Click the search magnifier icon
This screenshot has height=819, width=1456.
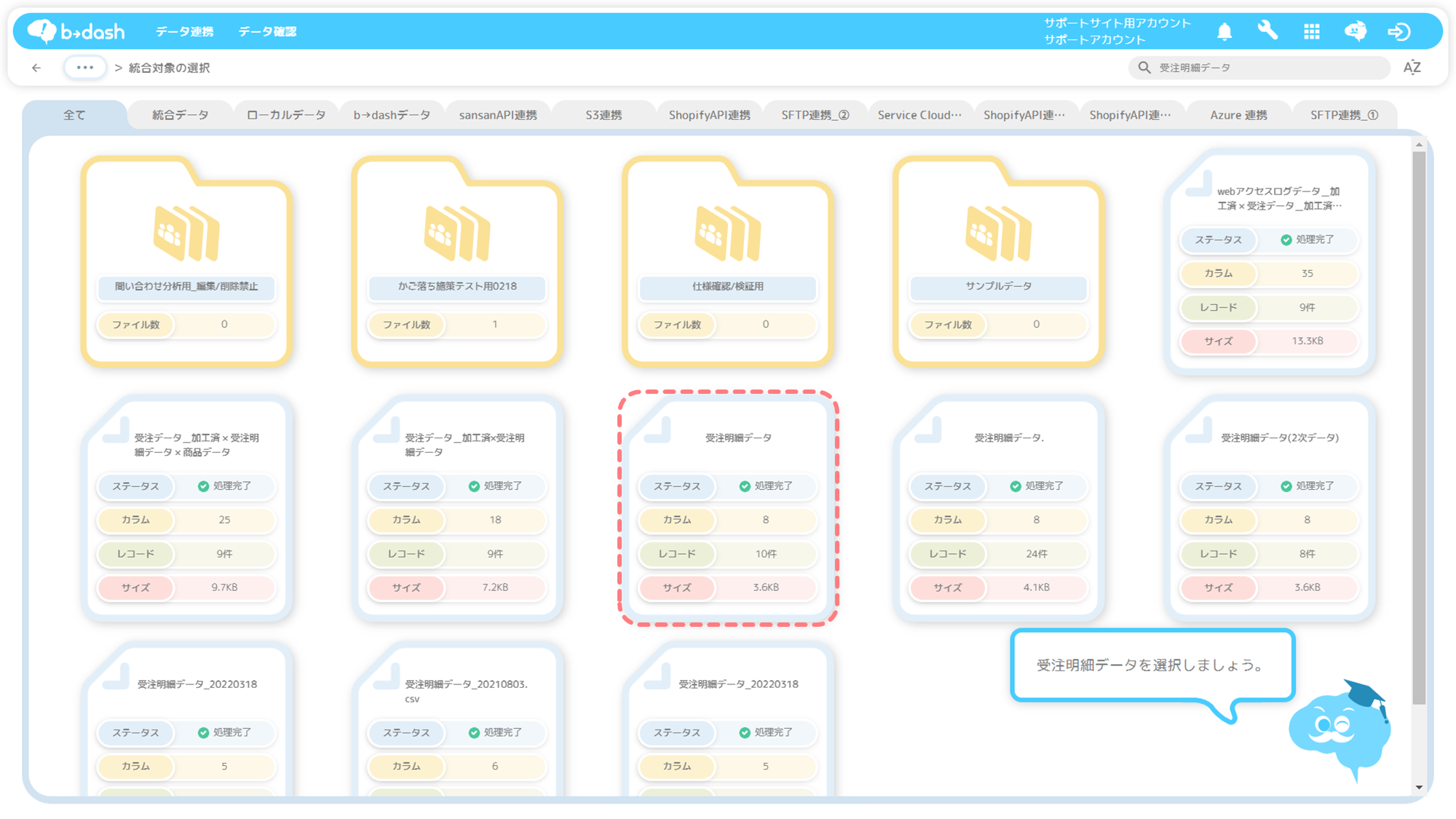[x=1144, y=68]
